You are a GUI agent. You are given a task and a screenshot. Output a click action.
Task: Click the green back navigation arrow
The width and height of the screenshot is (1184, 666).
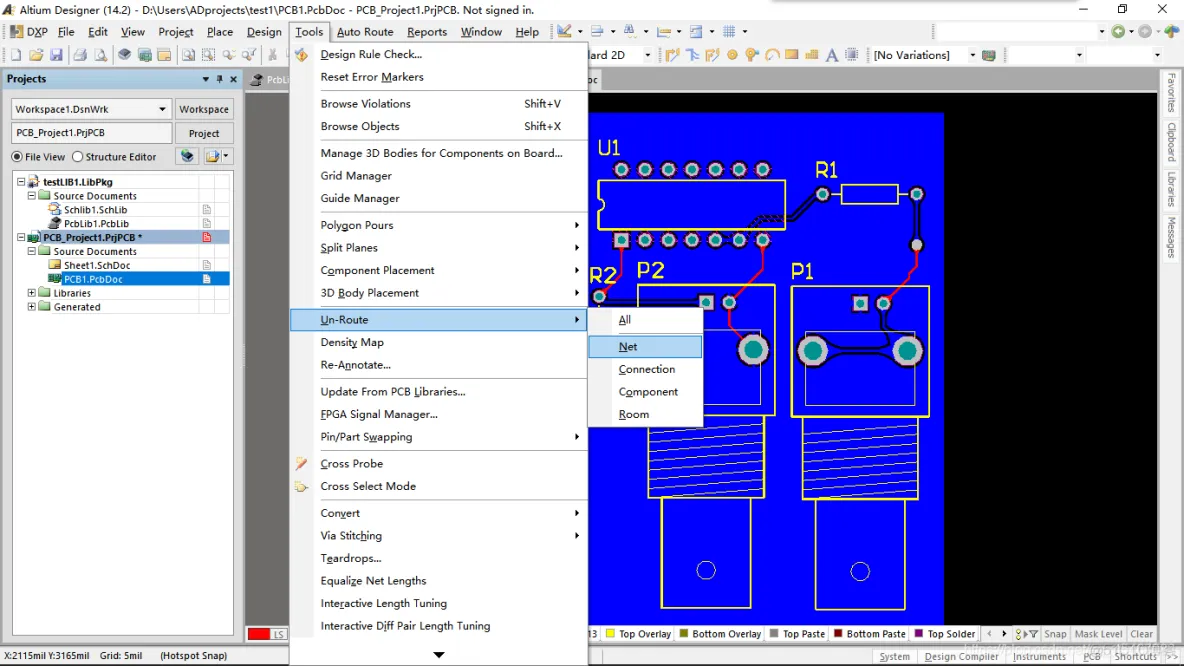click(1118, 32)
